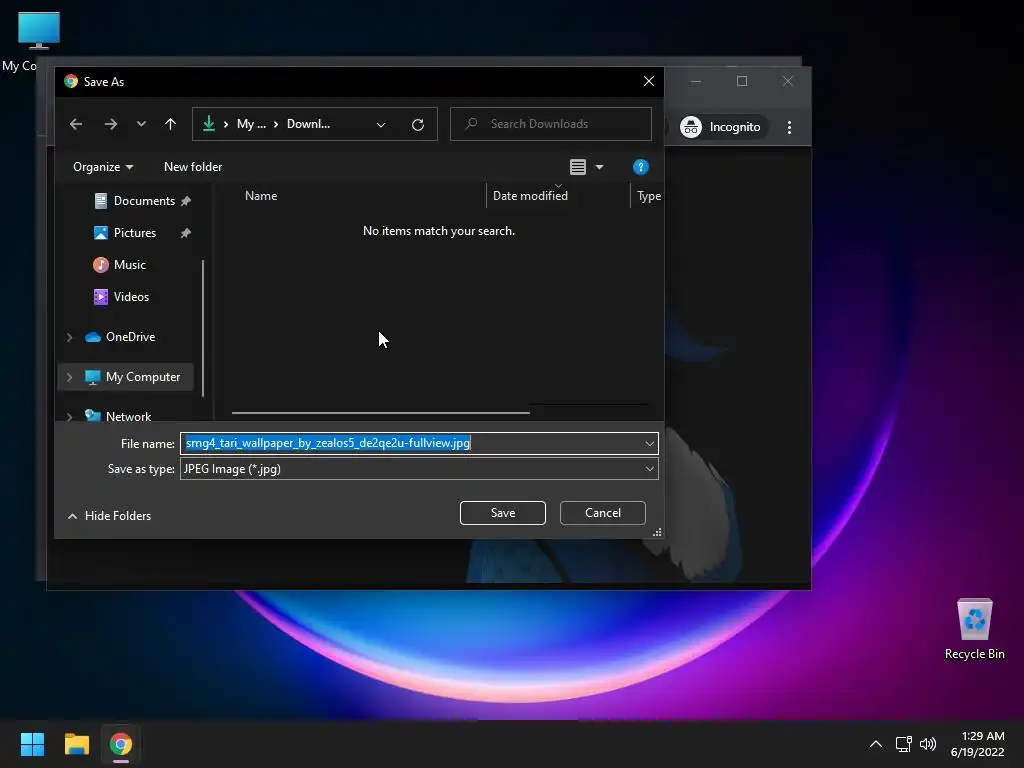This screenshot has width=1024, height=768.
Task: Click the Save button
Action: click(503, 513)
